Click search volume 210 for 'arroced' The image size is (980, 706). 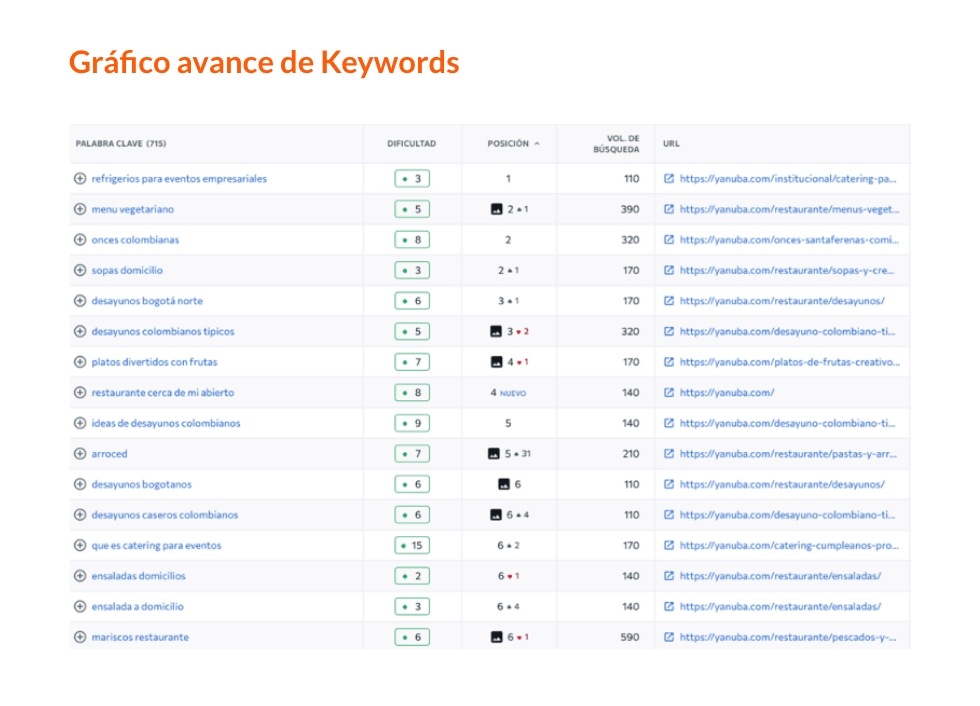click(x=631, y=454)
